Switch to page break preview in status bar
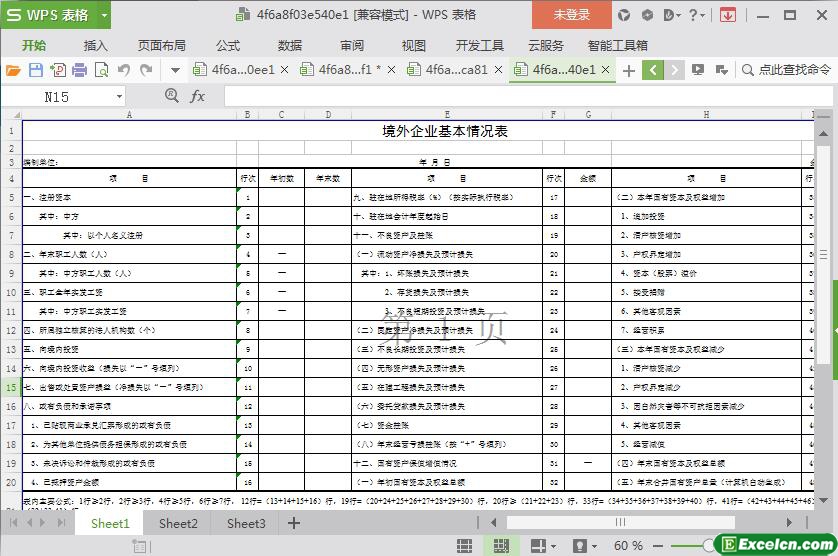Viewport: 838px width, 556px height. [501, 545]
